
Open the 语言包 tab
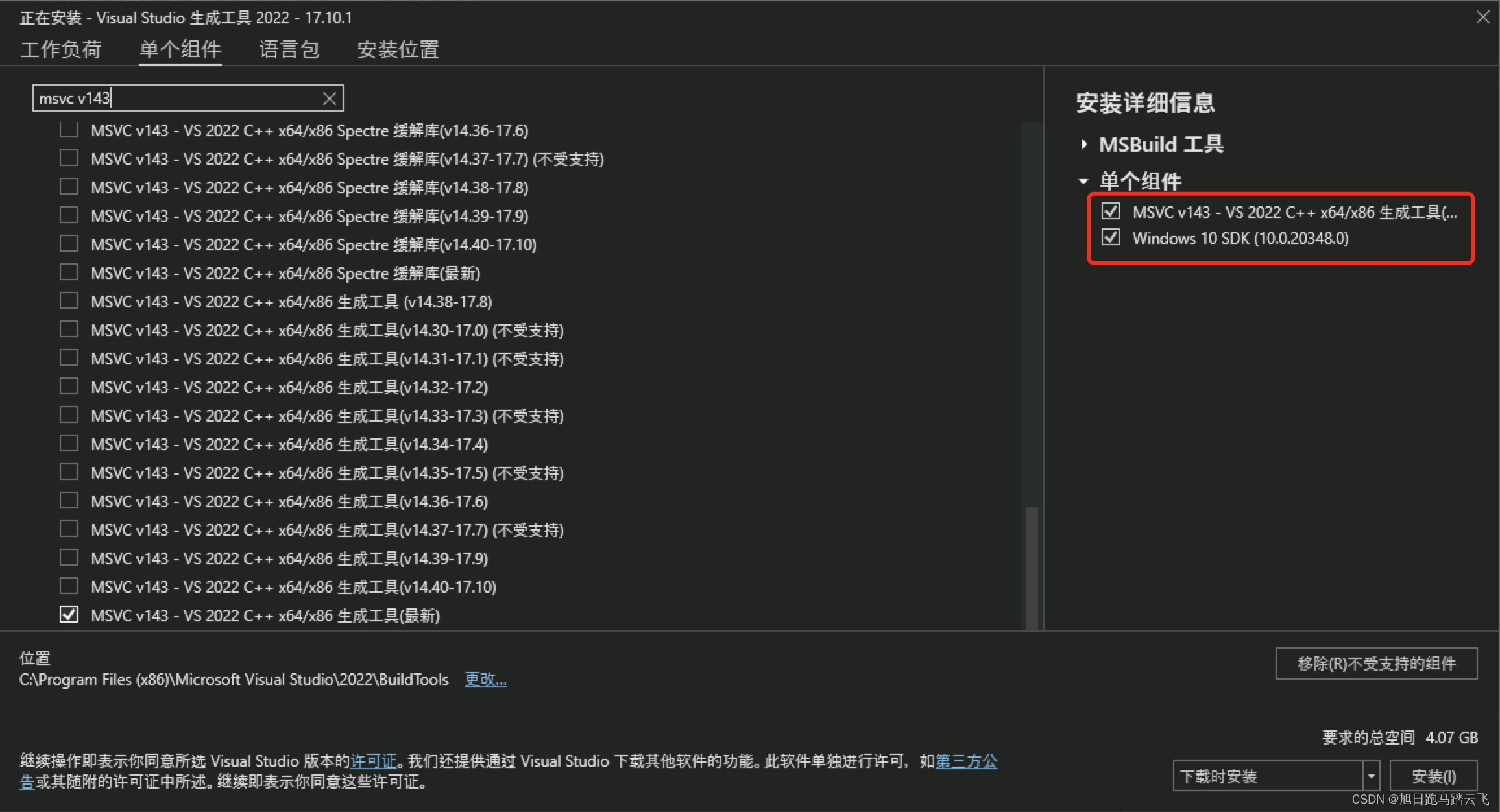pos(289,49)
